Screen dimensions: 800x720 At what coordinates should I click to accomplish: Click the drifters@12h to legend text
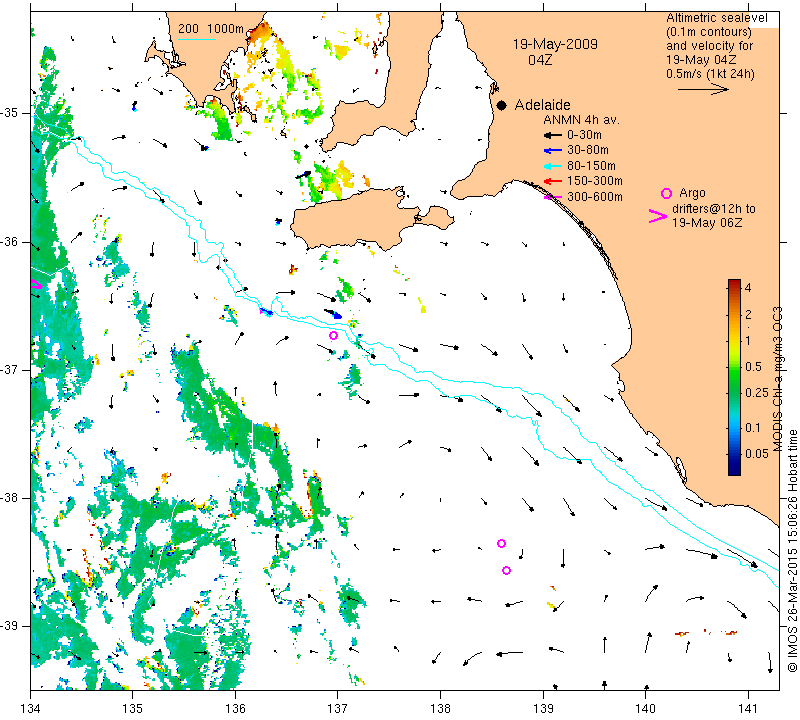coord(714,208)
